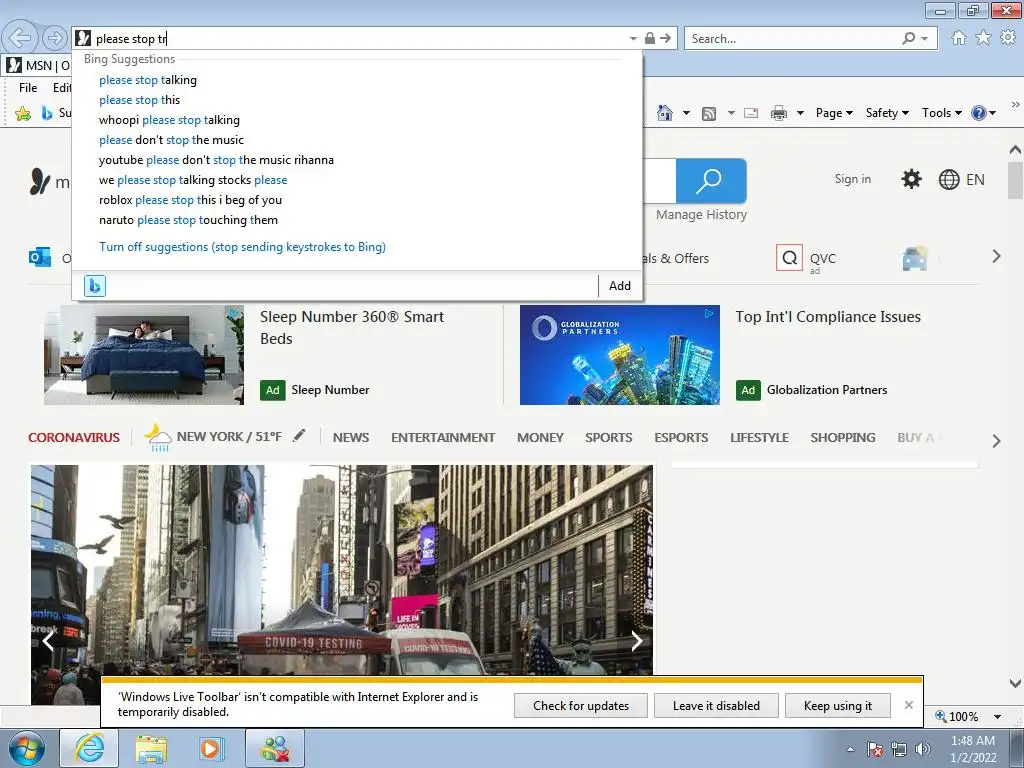Open the address bar autocomplete dropdown arrow
The height and width of the screenshot is (768, 1024).
[633, 39]
